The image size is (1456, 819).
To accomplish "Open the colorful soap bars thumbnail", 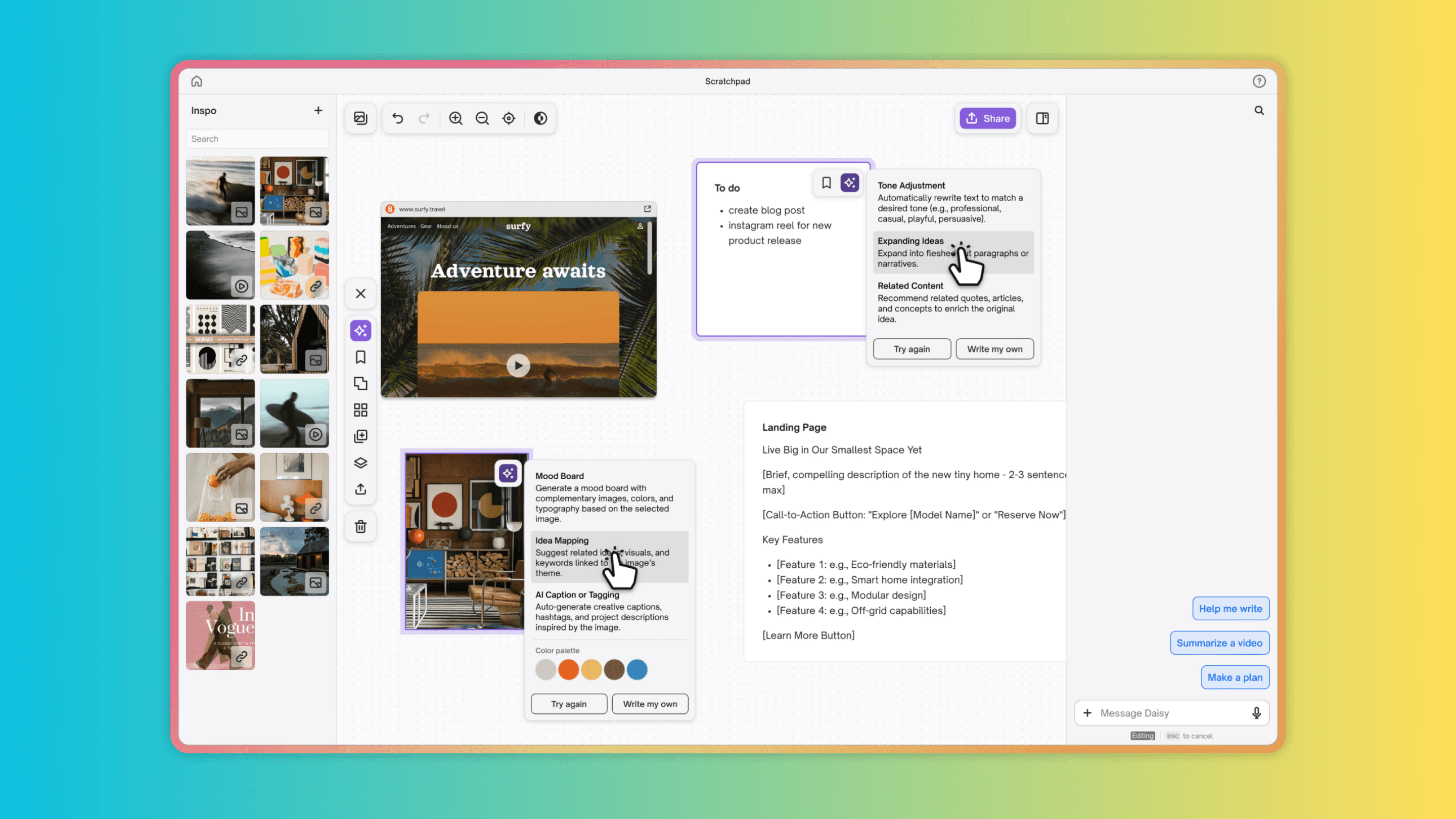I will click(x=294, y=265).
